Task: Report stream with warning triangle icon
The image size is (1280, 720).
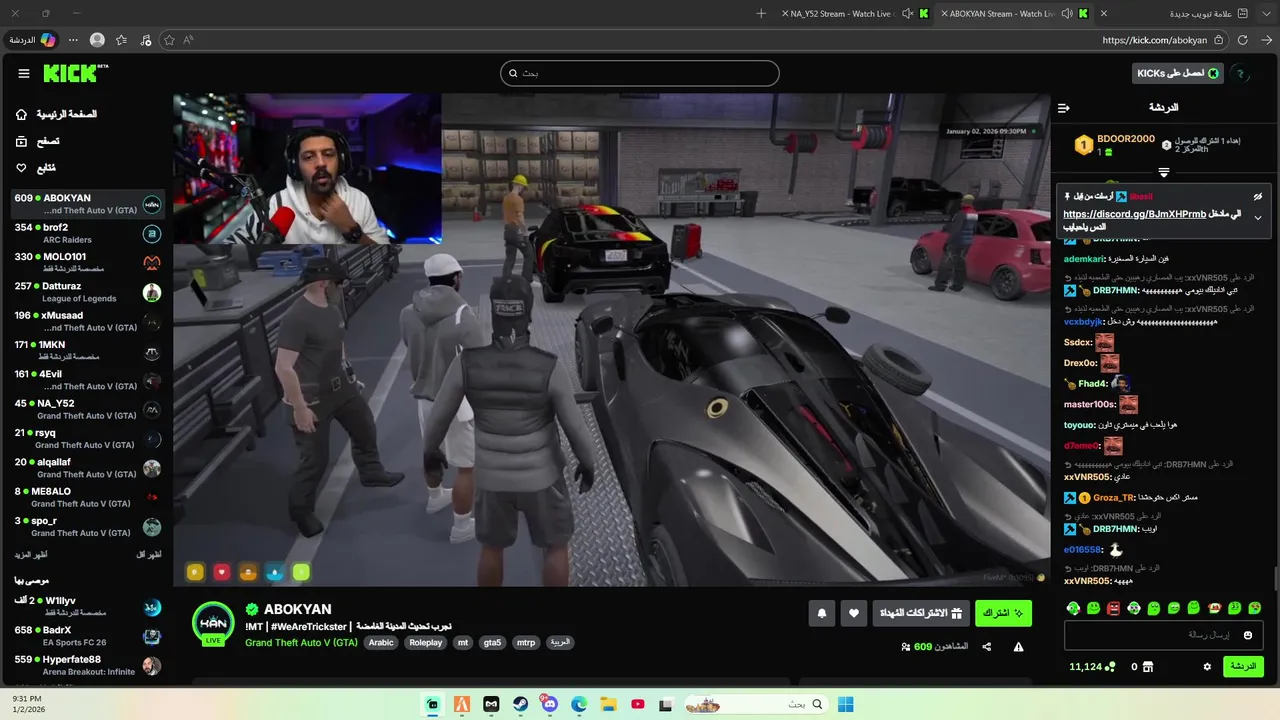Action: click(1019, 647)
